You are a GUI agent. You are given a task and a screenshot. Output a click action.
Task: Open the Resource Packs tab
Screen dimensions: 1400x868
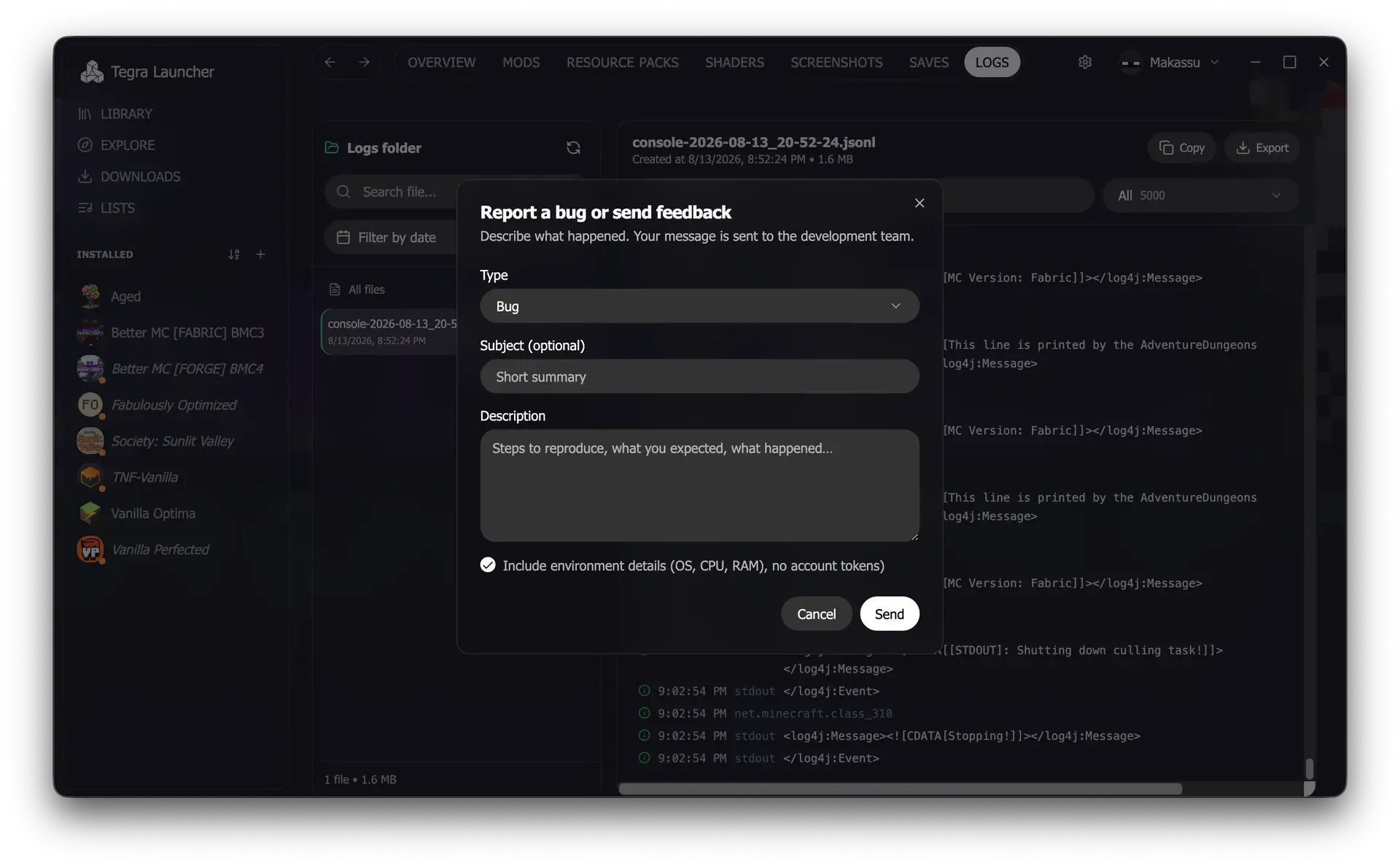tap(622, 63)
